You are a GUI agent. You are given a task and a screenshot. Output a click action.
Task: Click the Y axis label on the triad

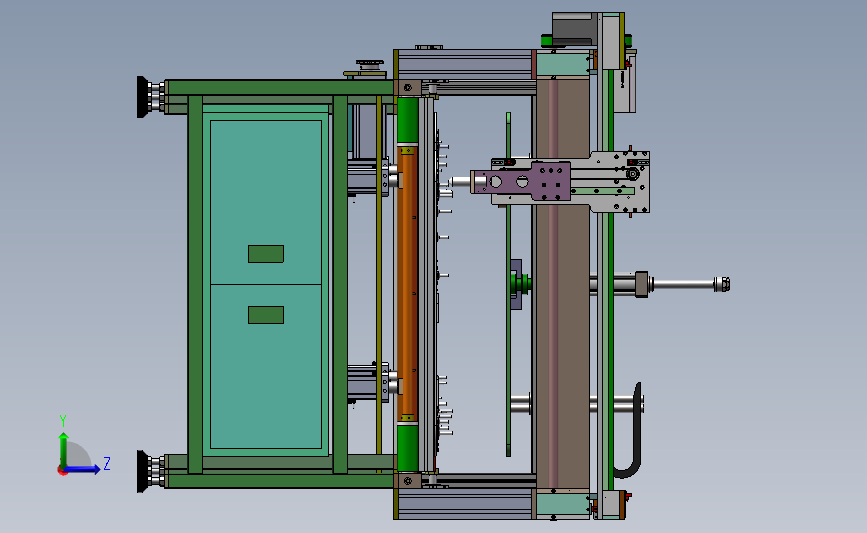click(62, 421)
